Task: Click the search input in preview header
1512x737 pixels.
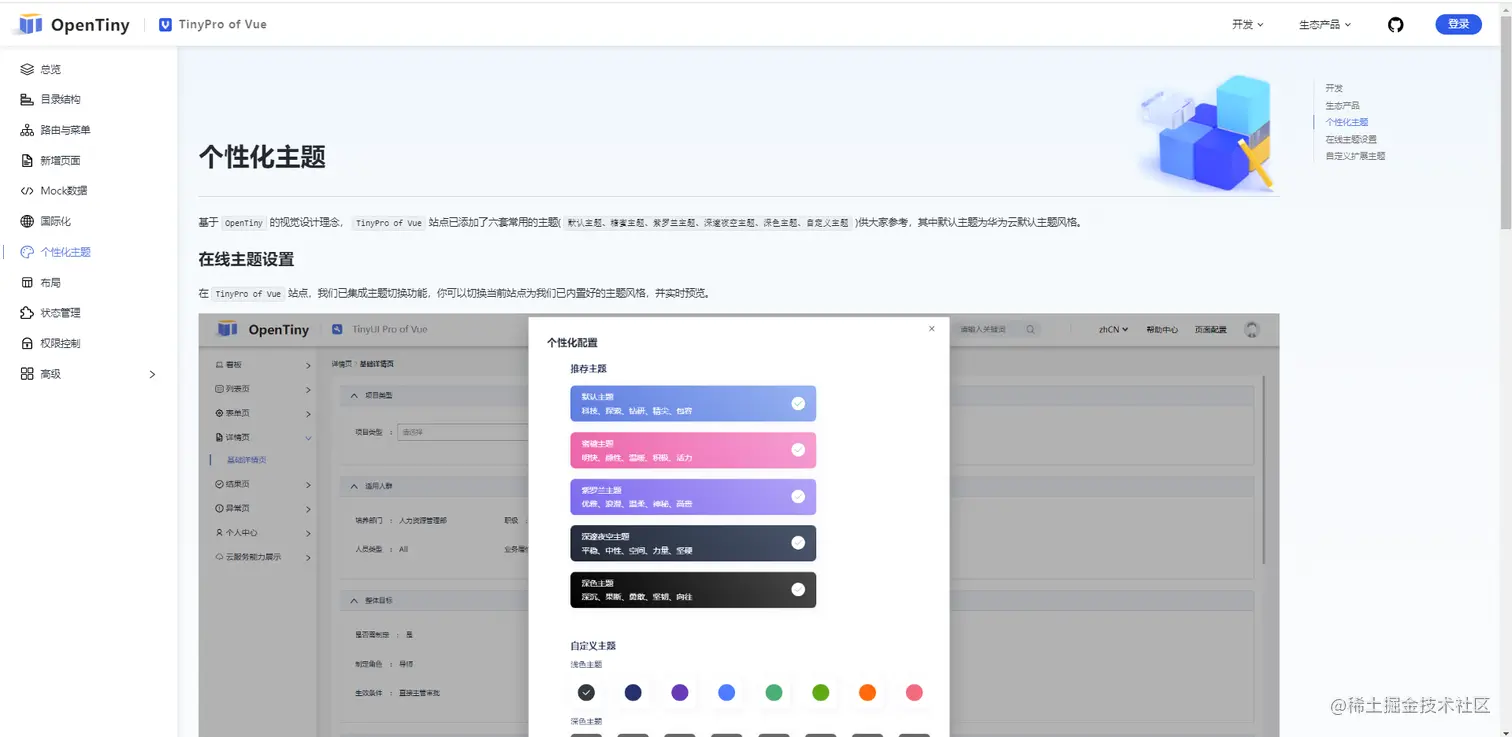Action: coord(997,329)
